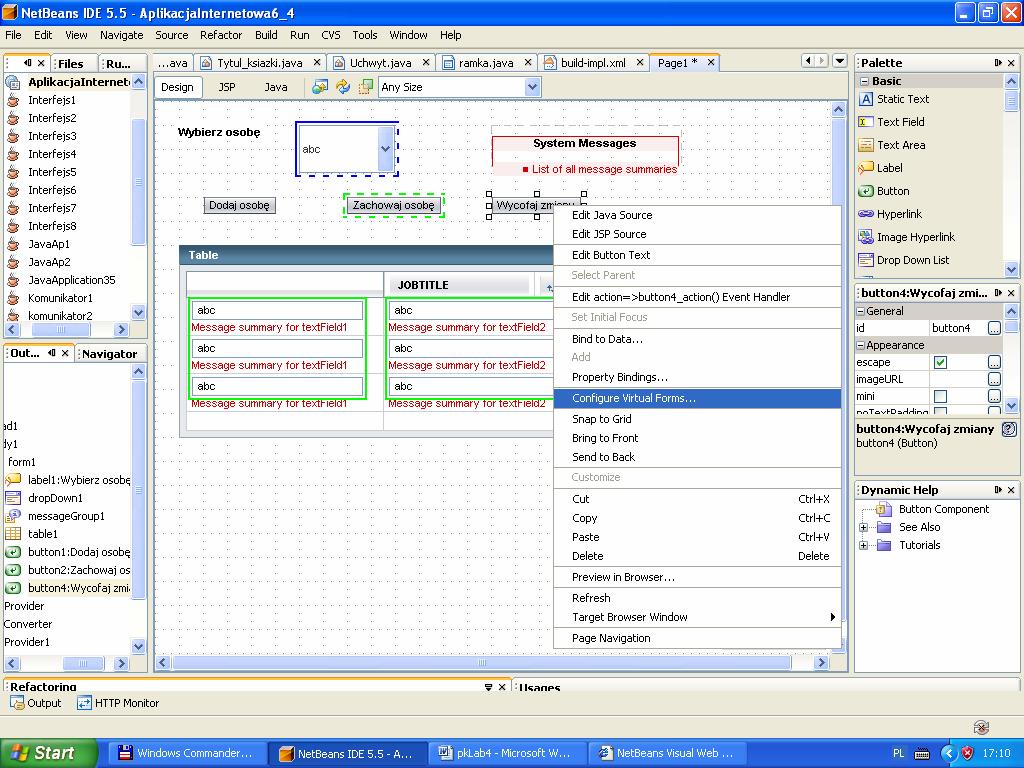Click the Dodaj osobę button on the canvas
The image size is (1024, 768).
click(x=239, y=206)
